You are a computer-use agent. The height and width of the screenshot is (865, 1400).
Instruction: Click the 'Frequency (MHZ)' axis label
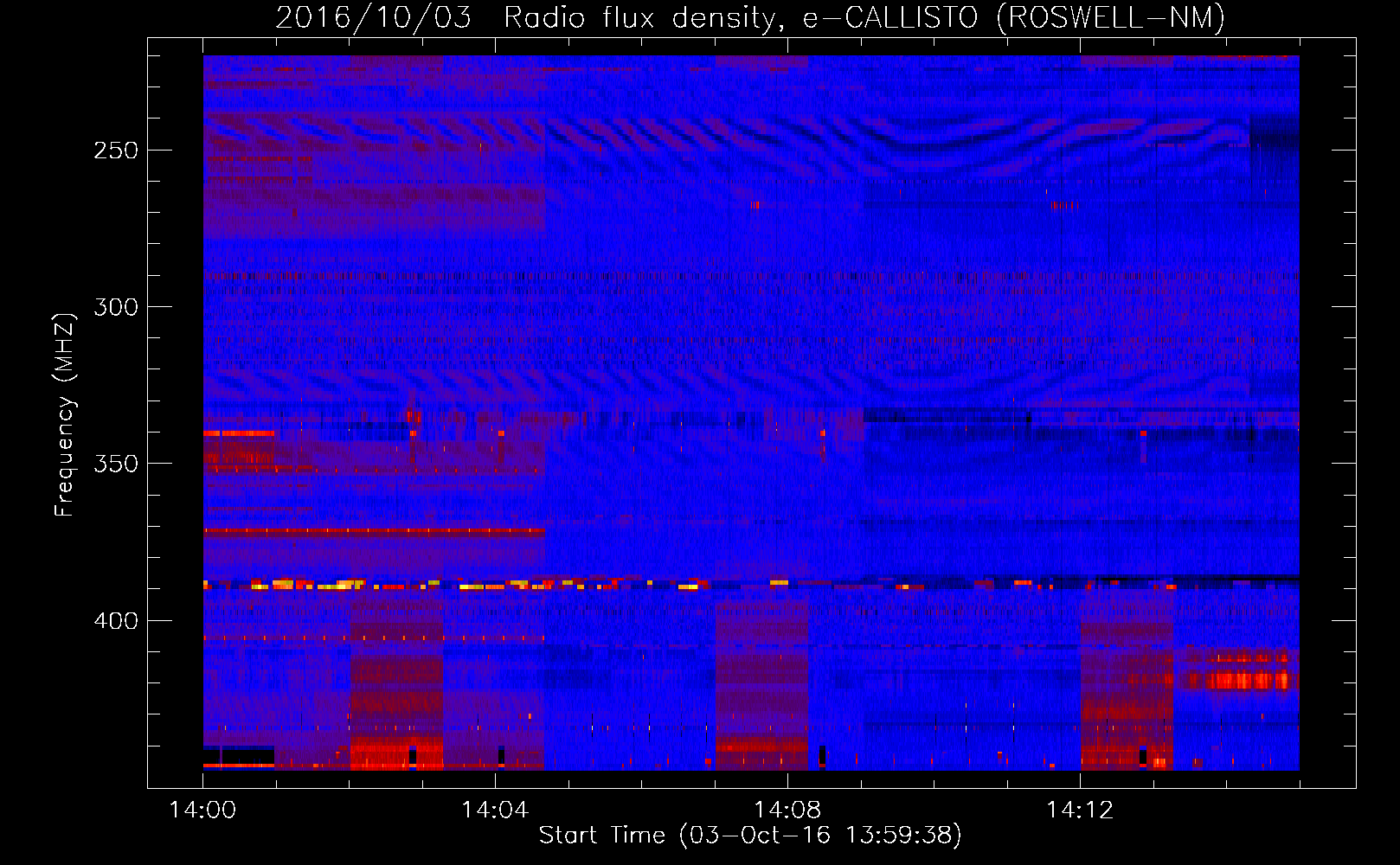click(x=65, y=414)
